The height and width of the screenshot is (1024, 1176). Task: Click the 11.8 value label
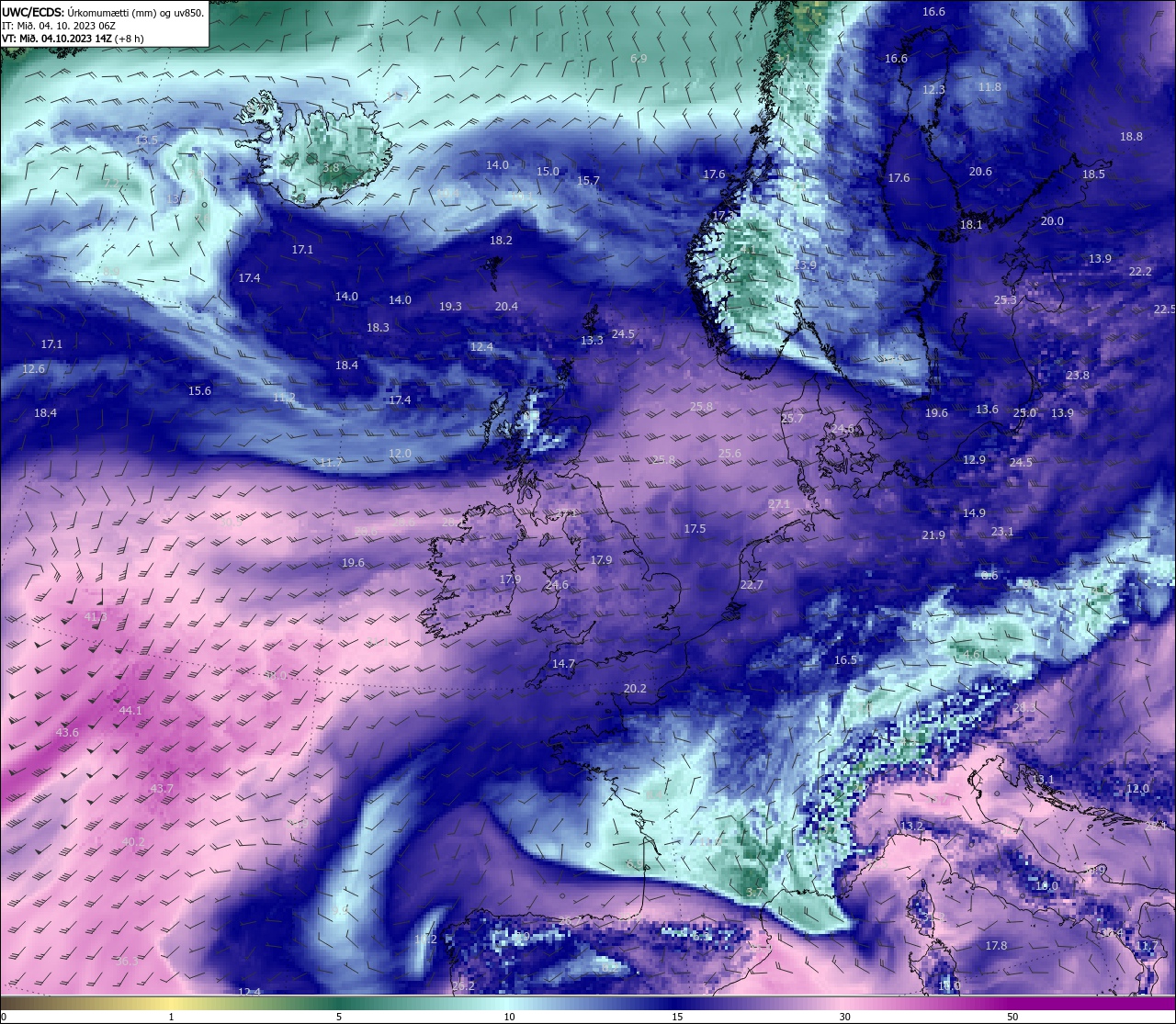click(x=989, y=87)
